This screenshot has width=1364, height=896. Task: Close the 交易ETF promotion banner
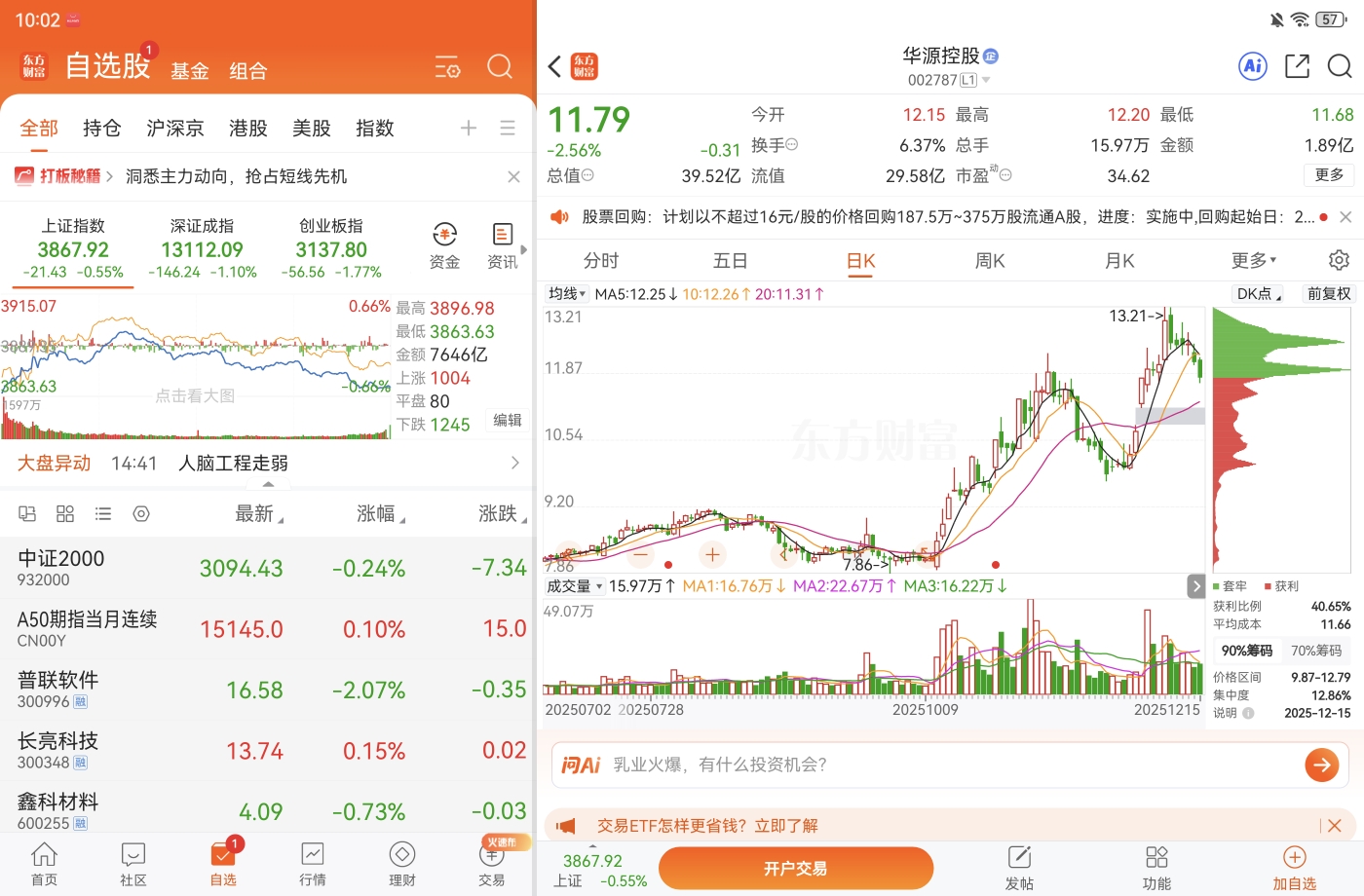click(1335, 826)
